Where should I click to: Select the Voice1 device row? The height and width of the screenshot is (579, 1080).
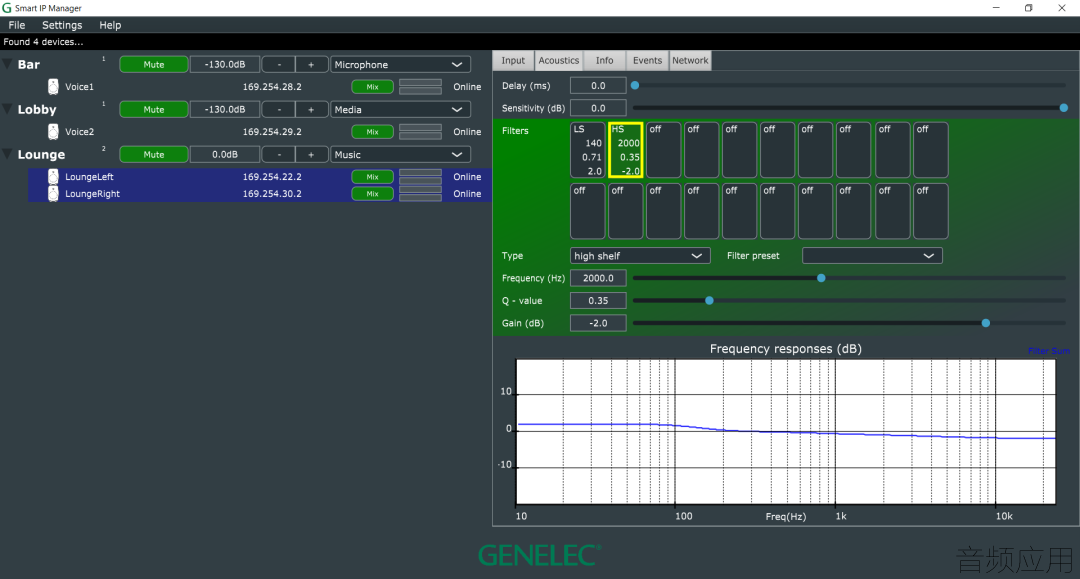pyautogui.click(x=260, y=87)
